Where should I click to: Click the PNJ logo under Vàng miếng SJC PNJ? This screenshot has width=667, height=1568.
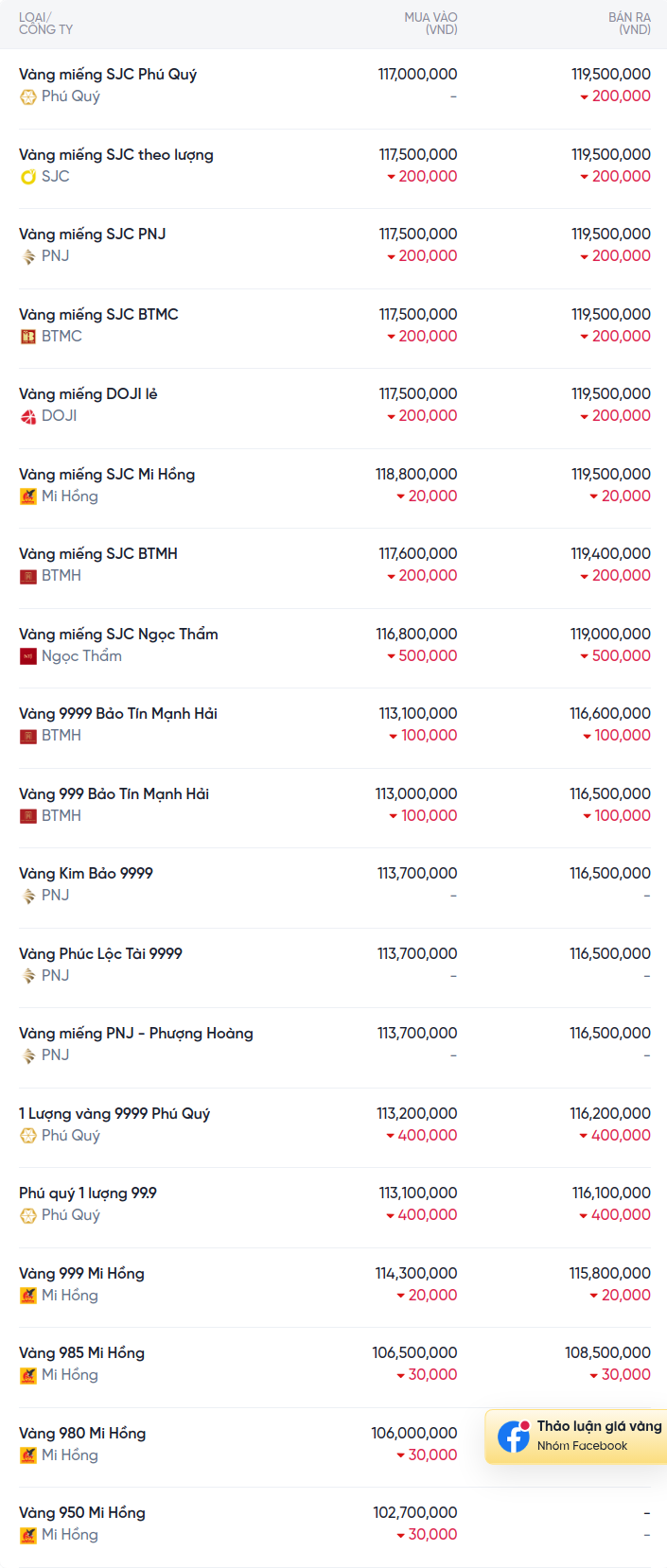[28, 256]
